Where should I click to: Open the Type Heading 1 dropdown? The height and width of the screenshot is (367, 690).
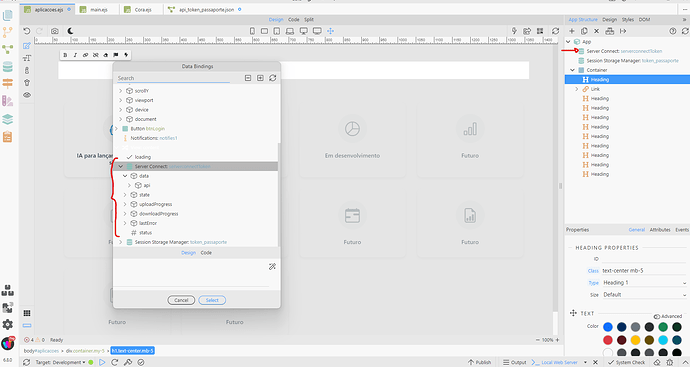[645, 283]
